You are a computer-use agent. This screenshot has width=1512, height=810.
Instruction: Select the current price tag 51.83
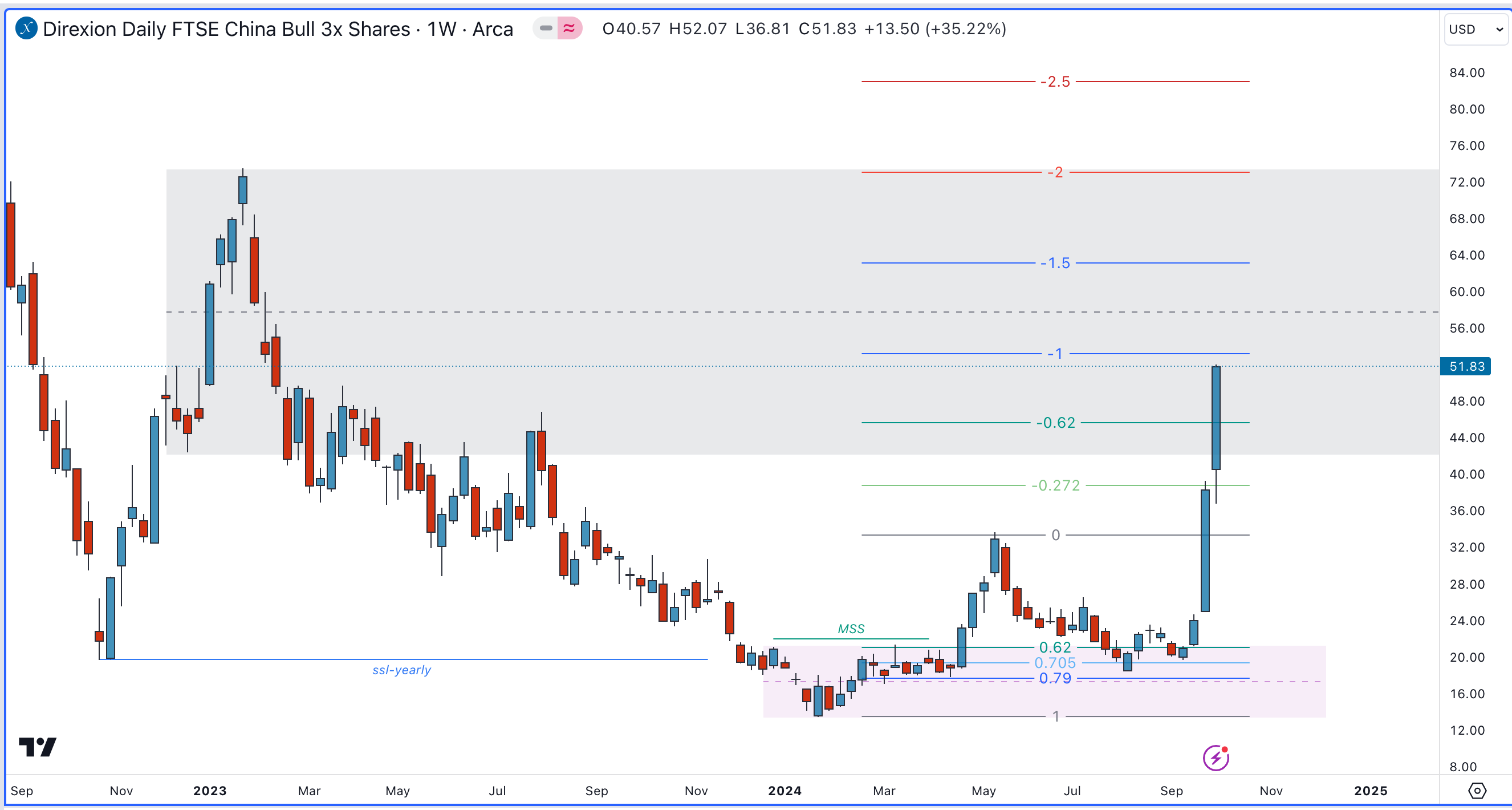(1466, 367)
